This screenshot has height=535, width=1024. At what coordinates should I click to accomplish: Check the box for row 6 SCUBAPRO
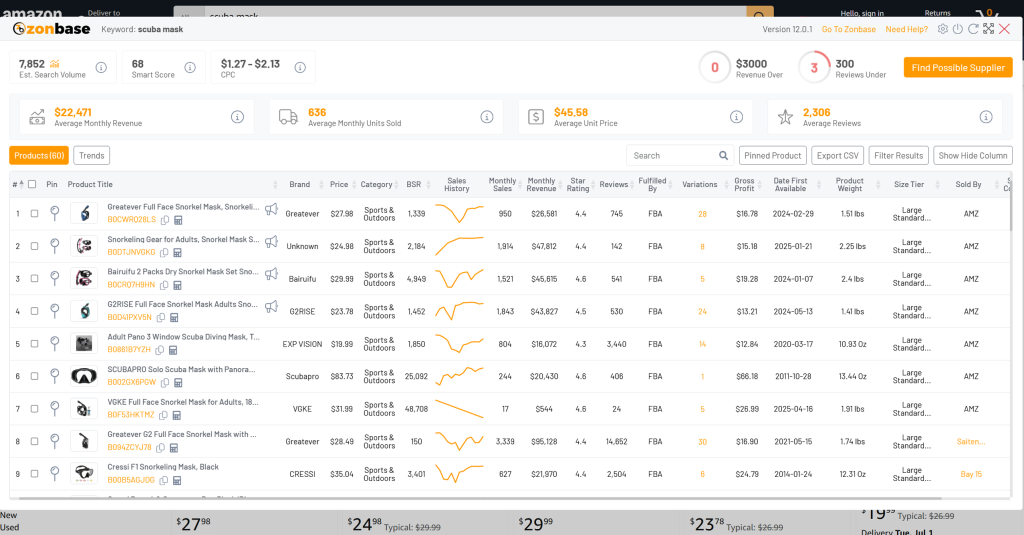(x=35, y=376)
